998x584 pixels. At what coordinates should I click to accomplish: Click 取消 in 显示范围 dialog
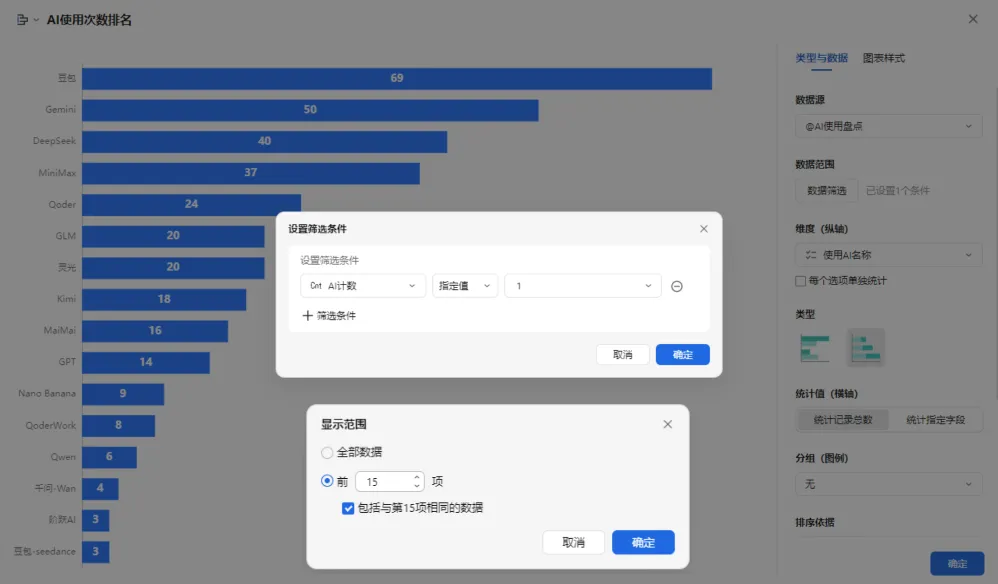(x=573, y=542)
